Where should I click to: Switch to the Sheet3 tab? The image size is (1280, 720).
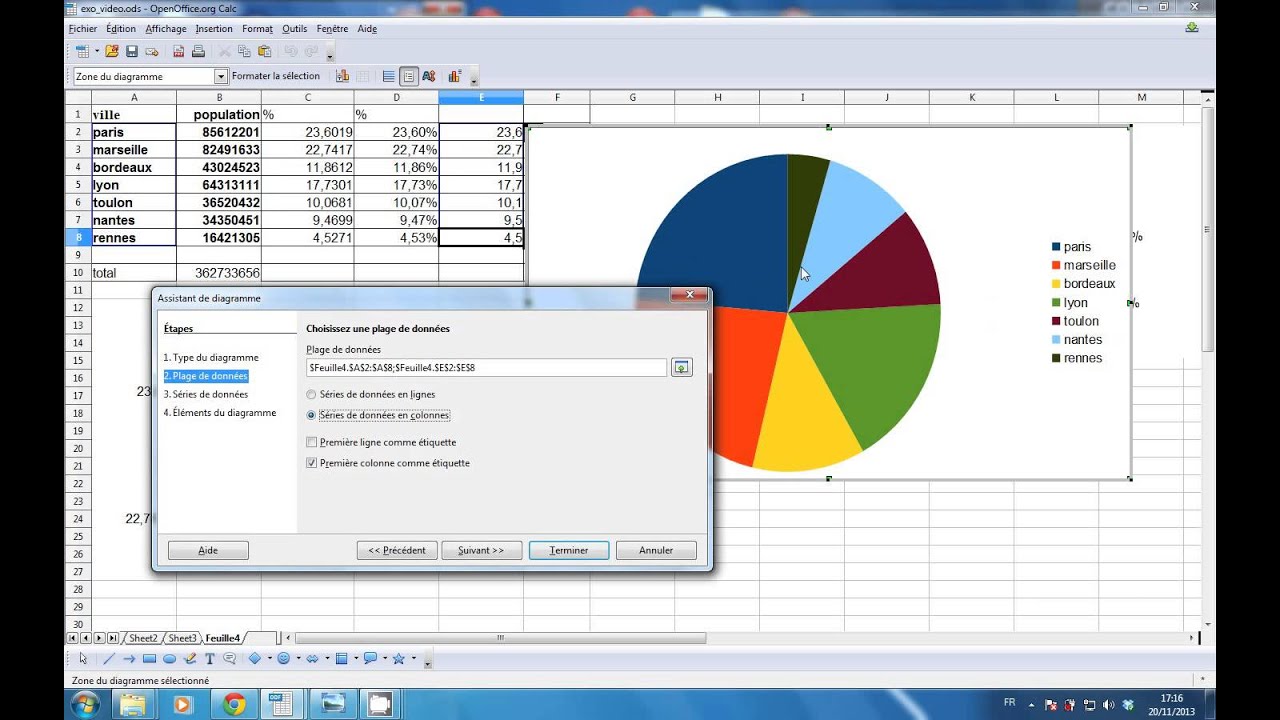pyautogui.click(x=182, y=638)
